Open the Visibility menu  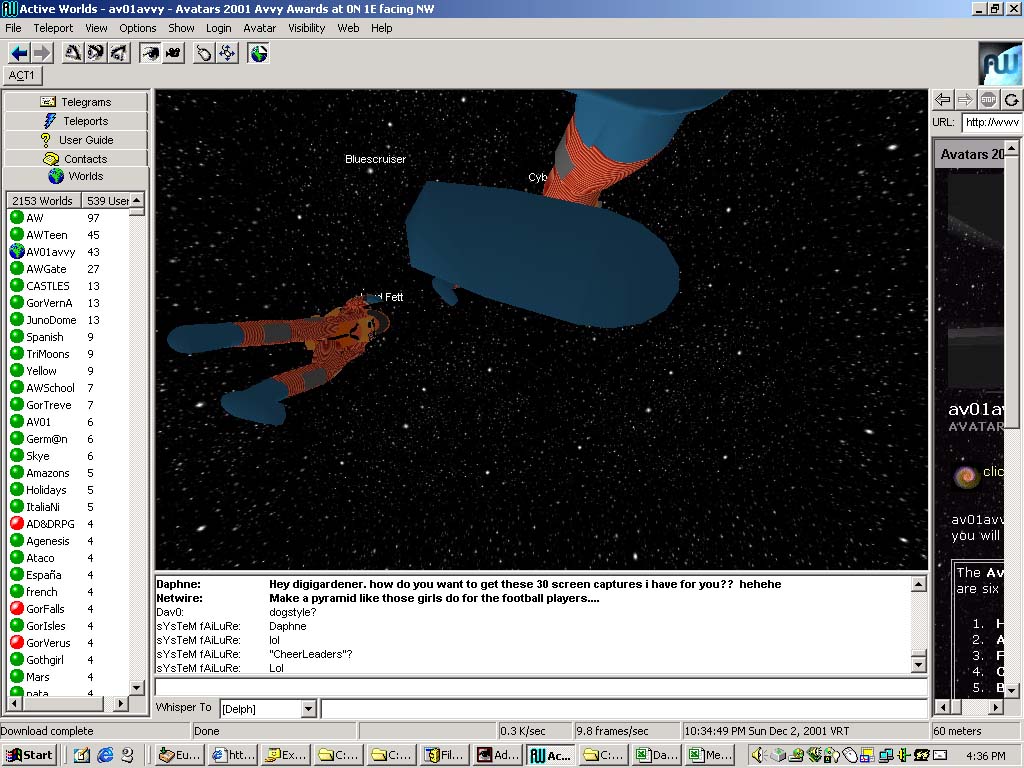tap(307, 28)
